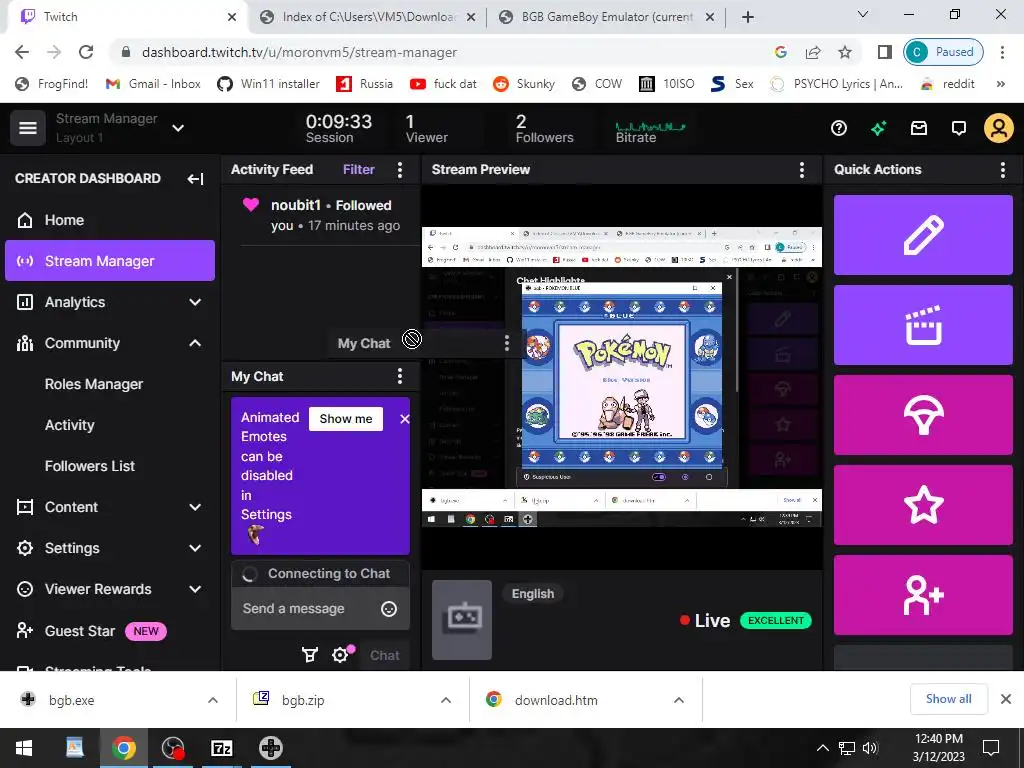Image resolution: width=1024 pixels, height=768 pixels.
Task: Click the Chat send button
Action: click(385, 655)
